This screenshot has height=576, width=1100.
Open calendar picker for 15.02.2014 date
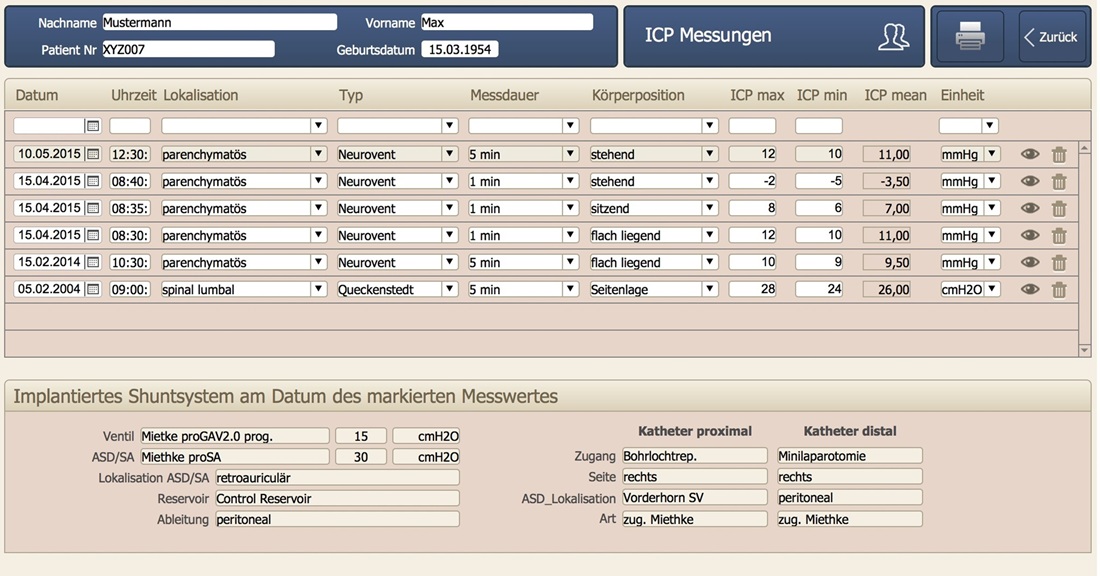[93, 262]
